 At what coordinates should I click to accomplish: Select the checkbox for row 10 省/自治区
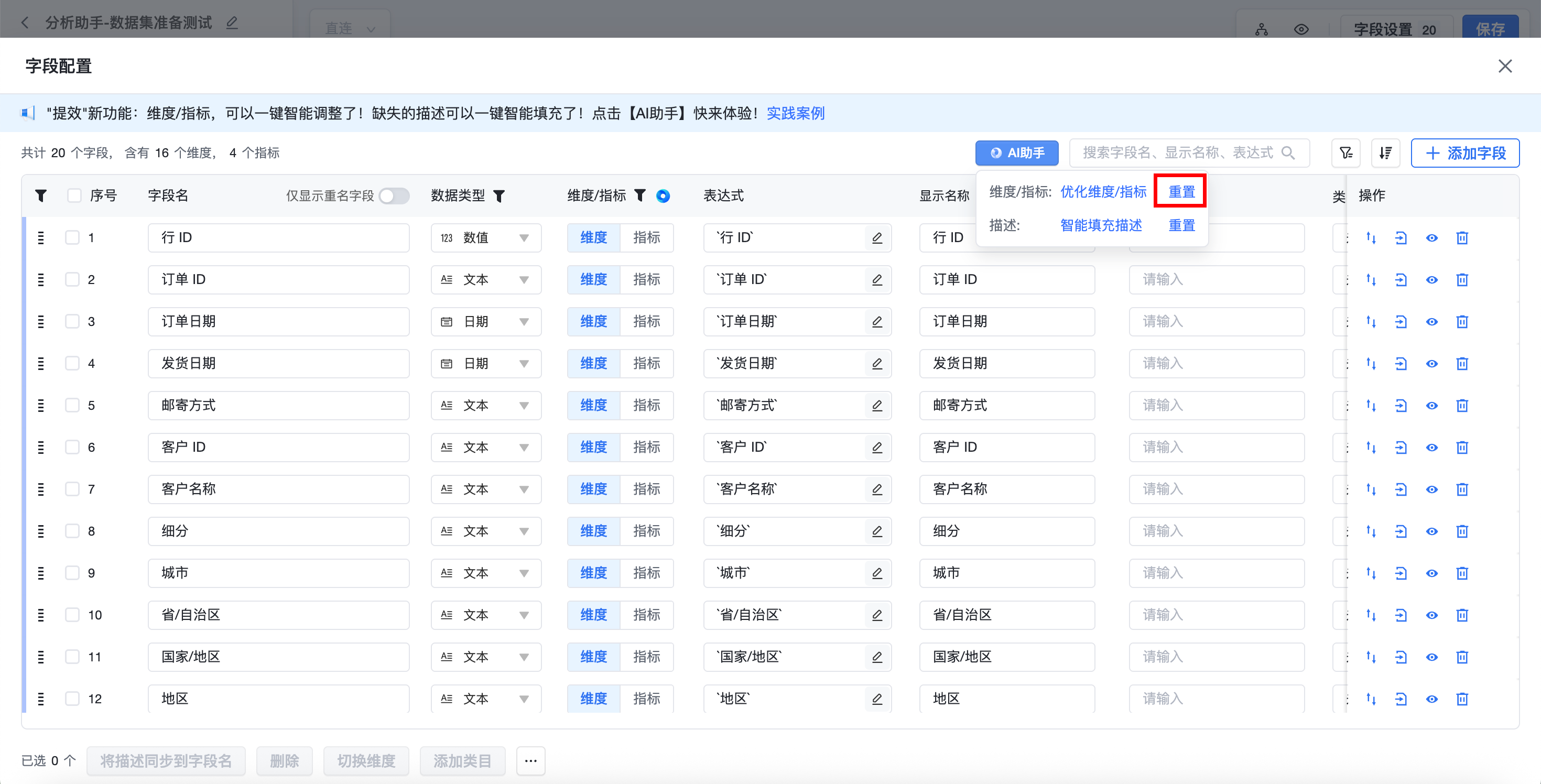coord(72,614)
